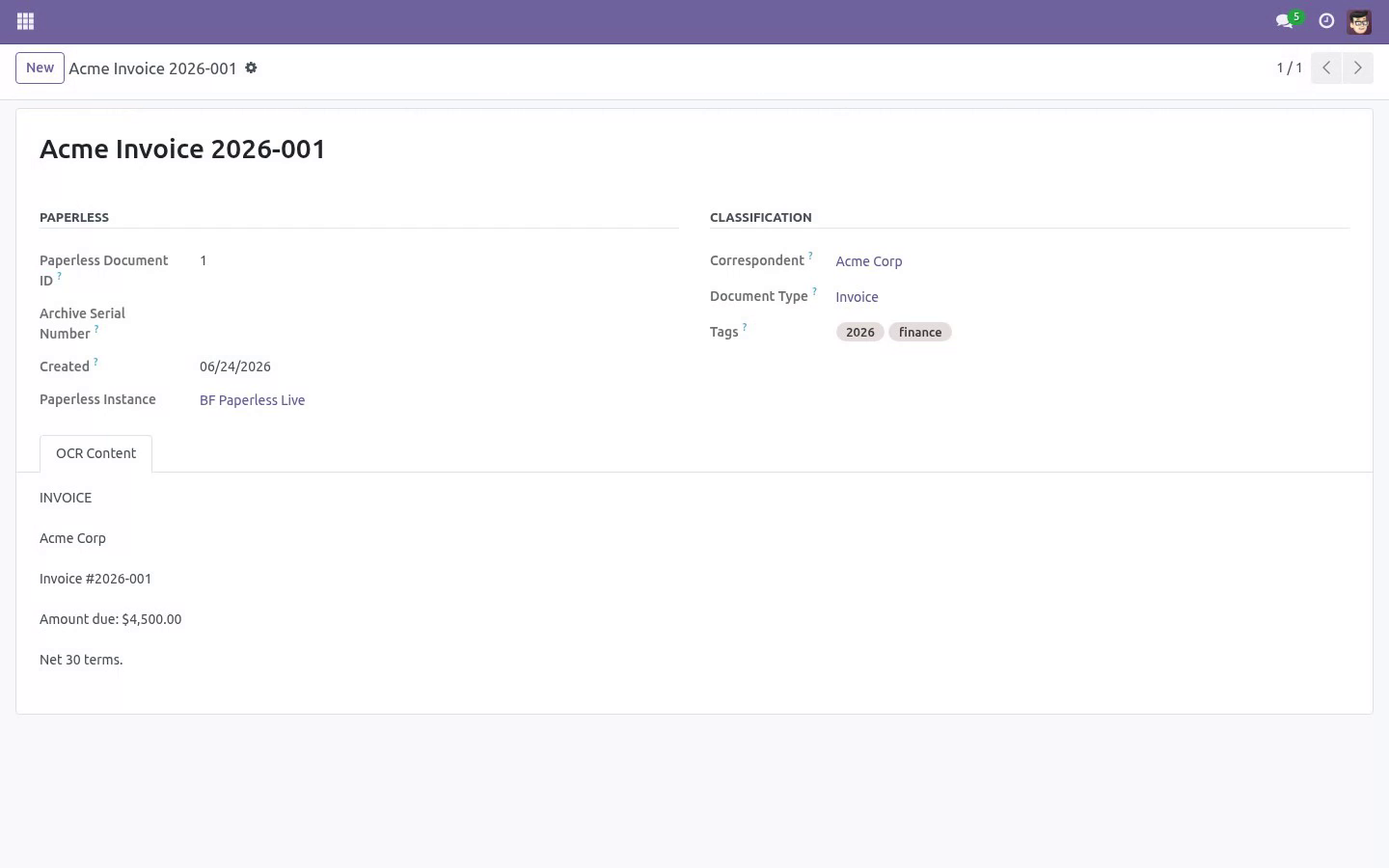Click the 'Invoice #2026-001' OCR line

coord(95,579)
